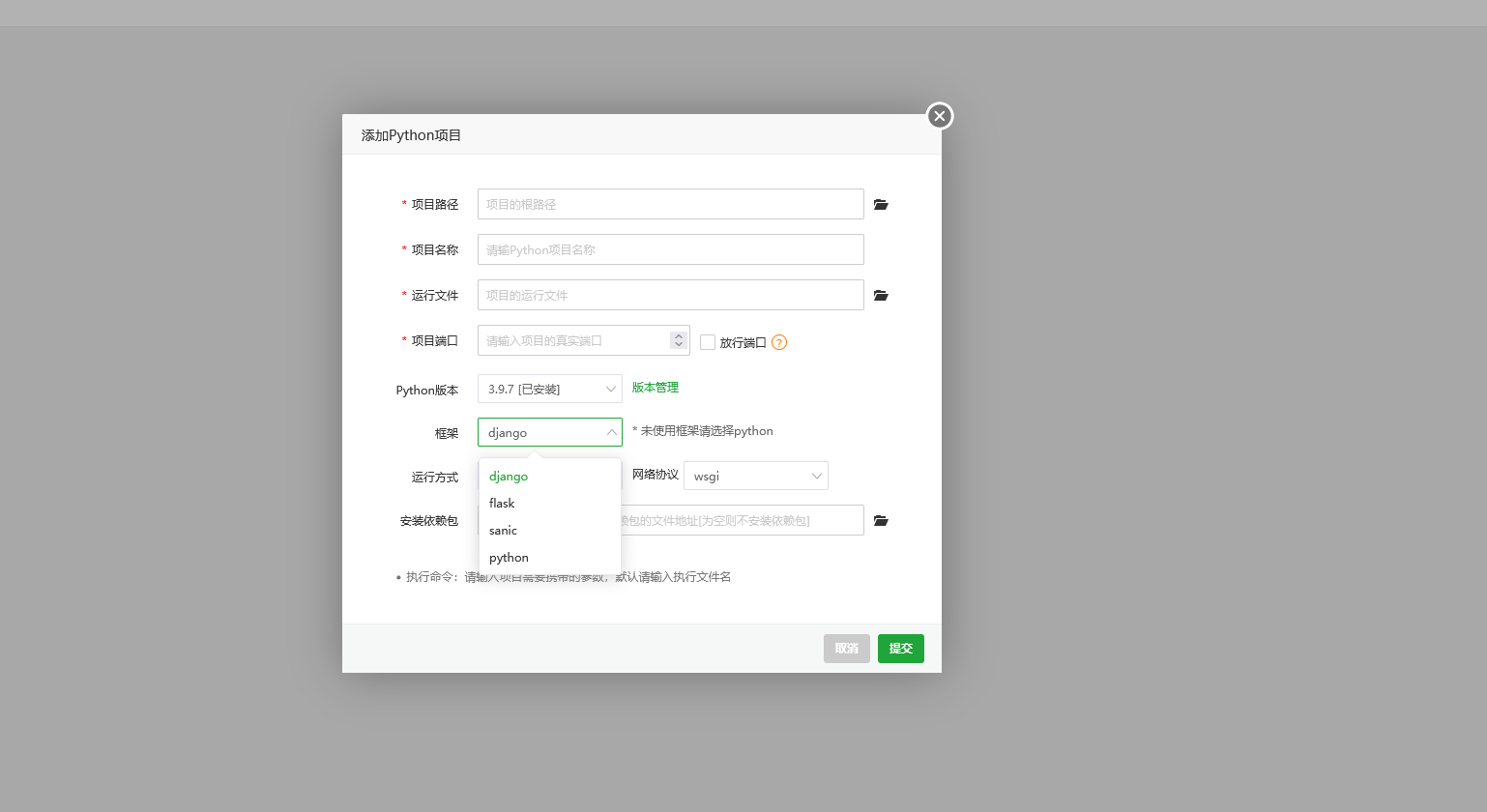Click the 未使用框架请选择python hint text
Screen dimensions: 1487x812
[x=703, y=431]
